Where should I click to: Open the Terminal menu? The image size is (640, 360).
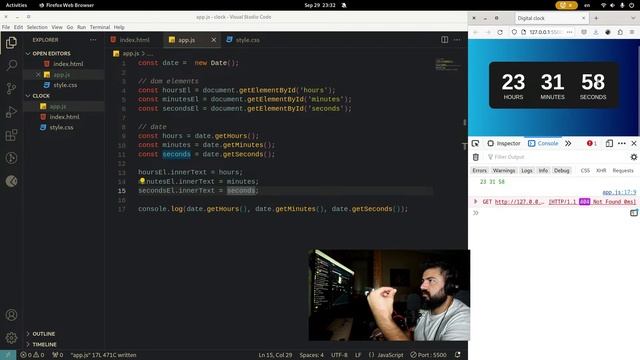100,27
